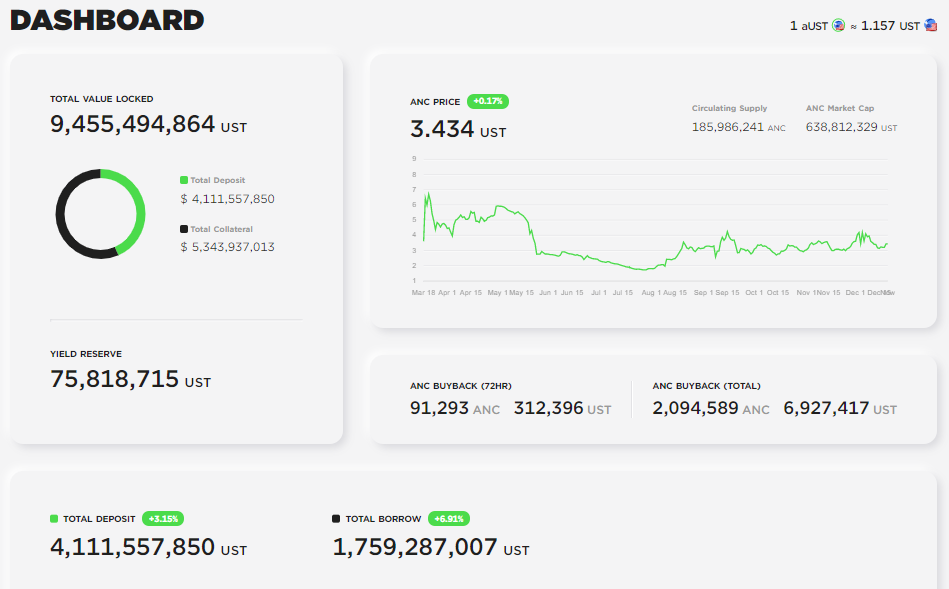
Task: Click the ANC Buyback (72HR) ANC amount
Action: 440,408
